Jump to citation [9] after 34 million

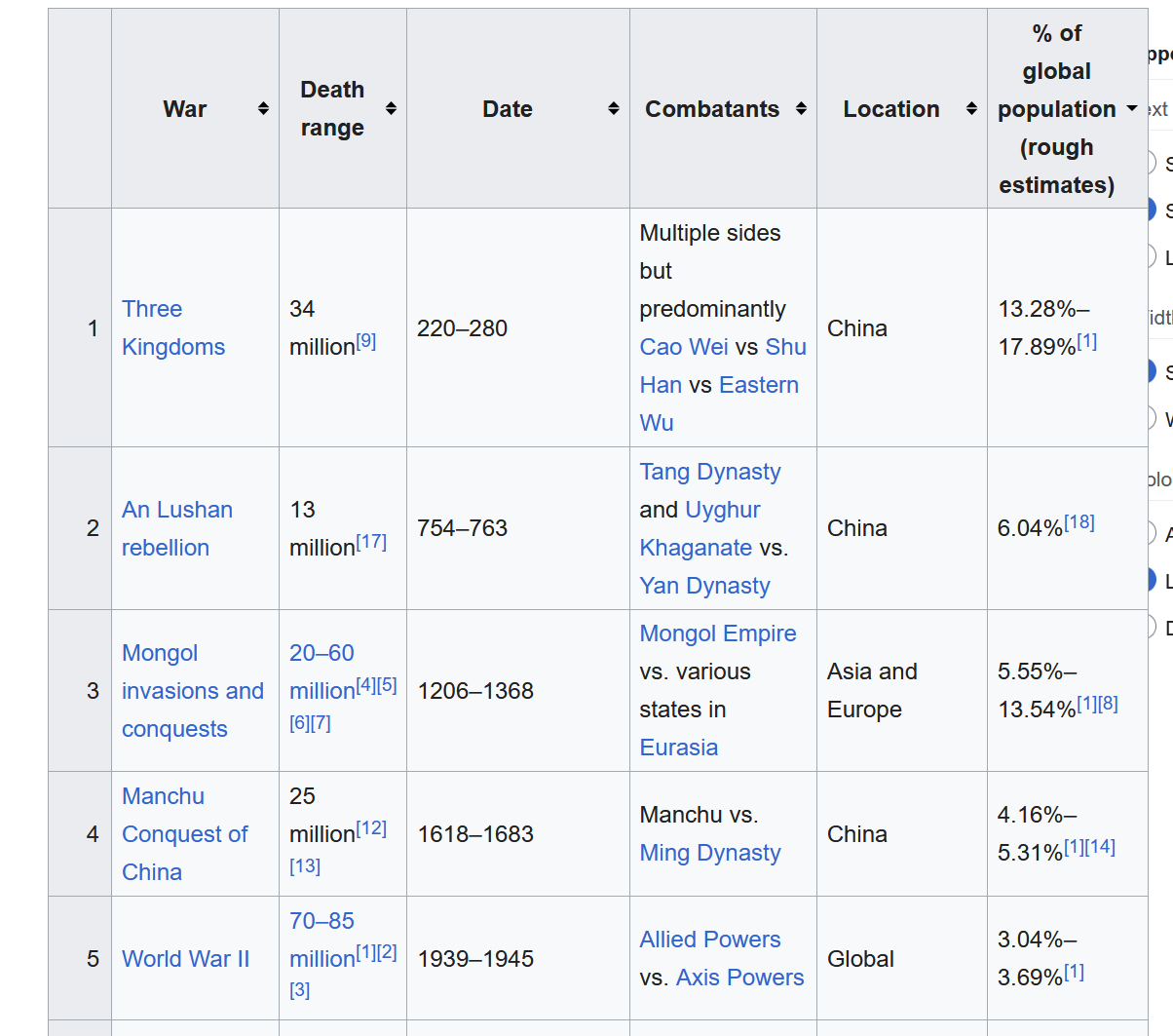(x=365, y=341)
